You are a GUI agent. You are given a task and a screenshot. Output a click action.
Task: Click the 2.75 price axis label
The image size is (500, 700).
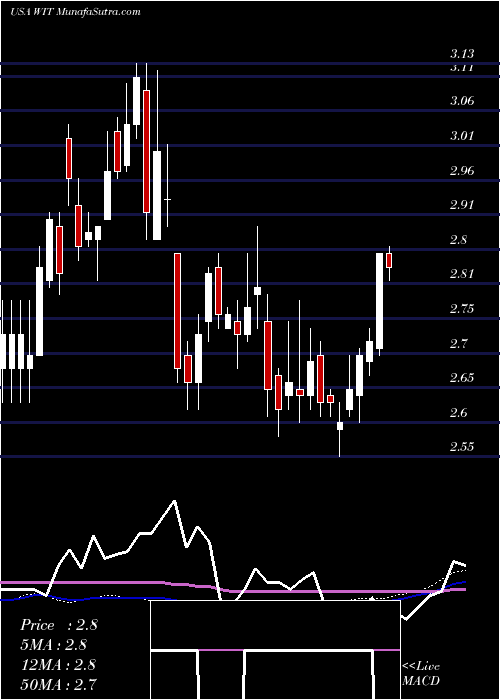coord(462,309)
